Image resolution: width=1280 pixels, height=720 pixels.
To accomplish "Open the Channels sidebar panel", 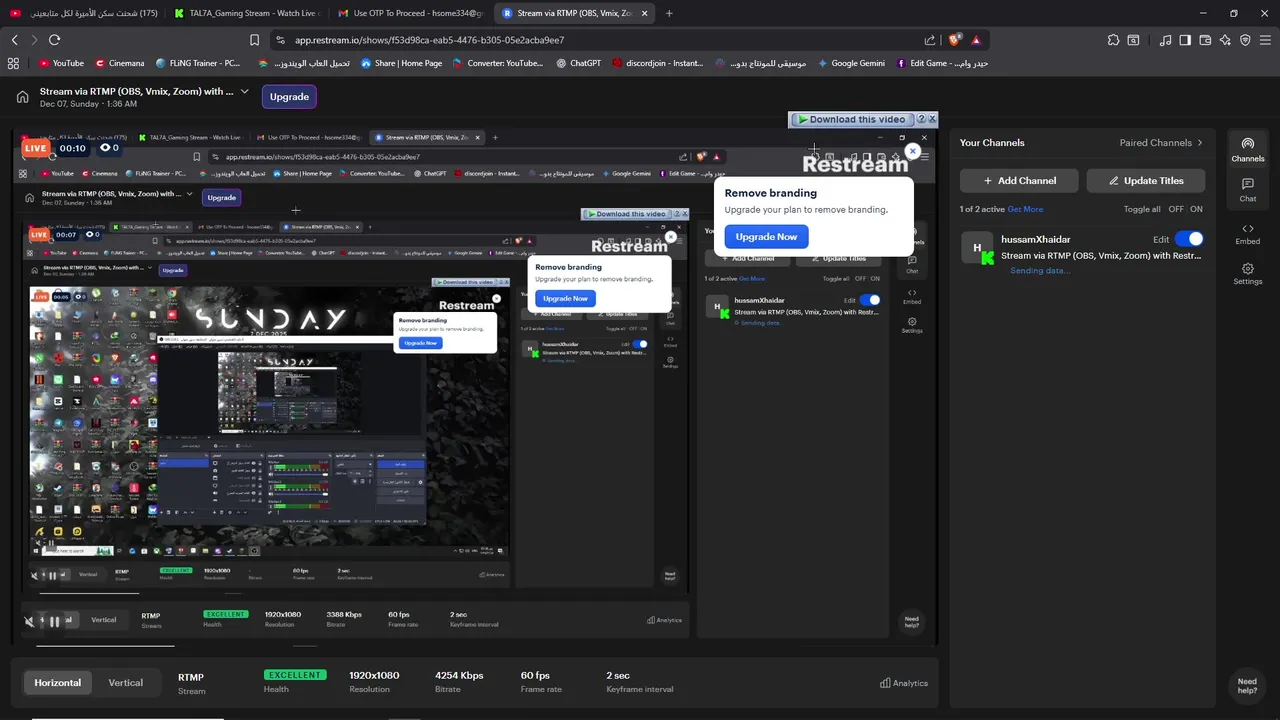I will point(1247,150).
